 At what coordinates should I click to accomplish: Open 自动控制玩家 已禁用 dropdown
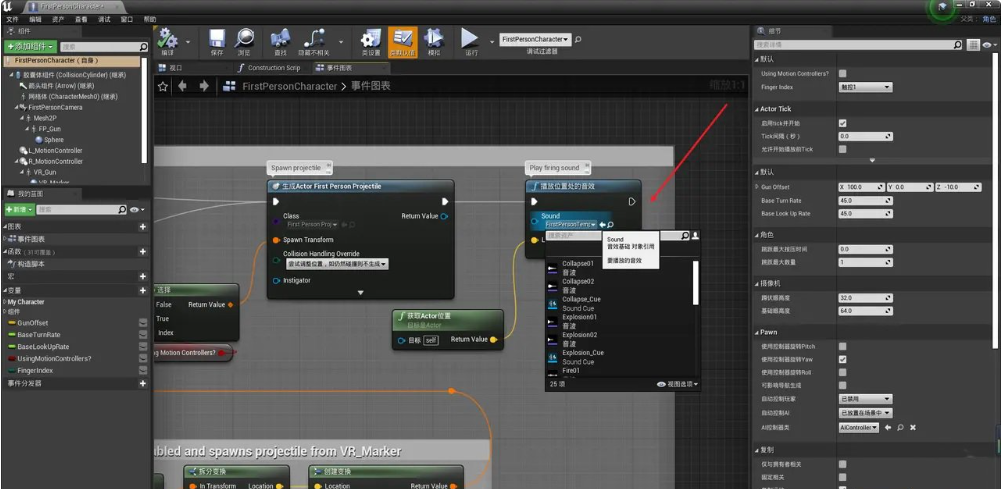(x=865, y=398)
